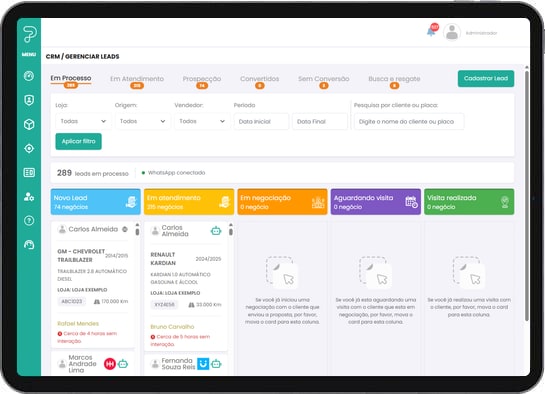Open the shield user icon in sidebar
This screenshot has height=394, width=545.
tap(29, 100)
